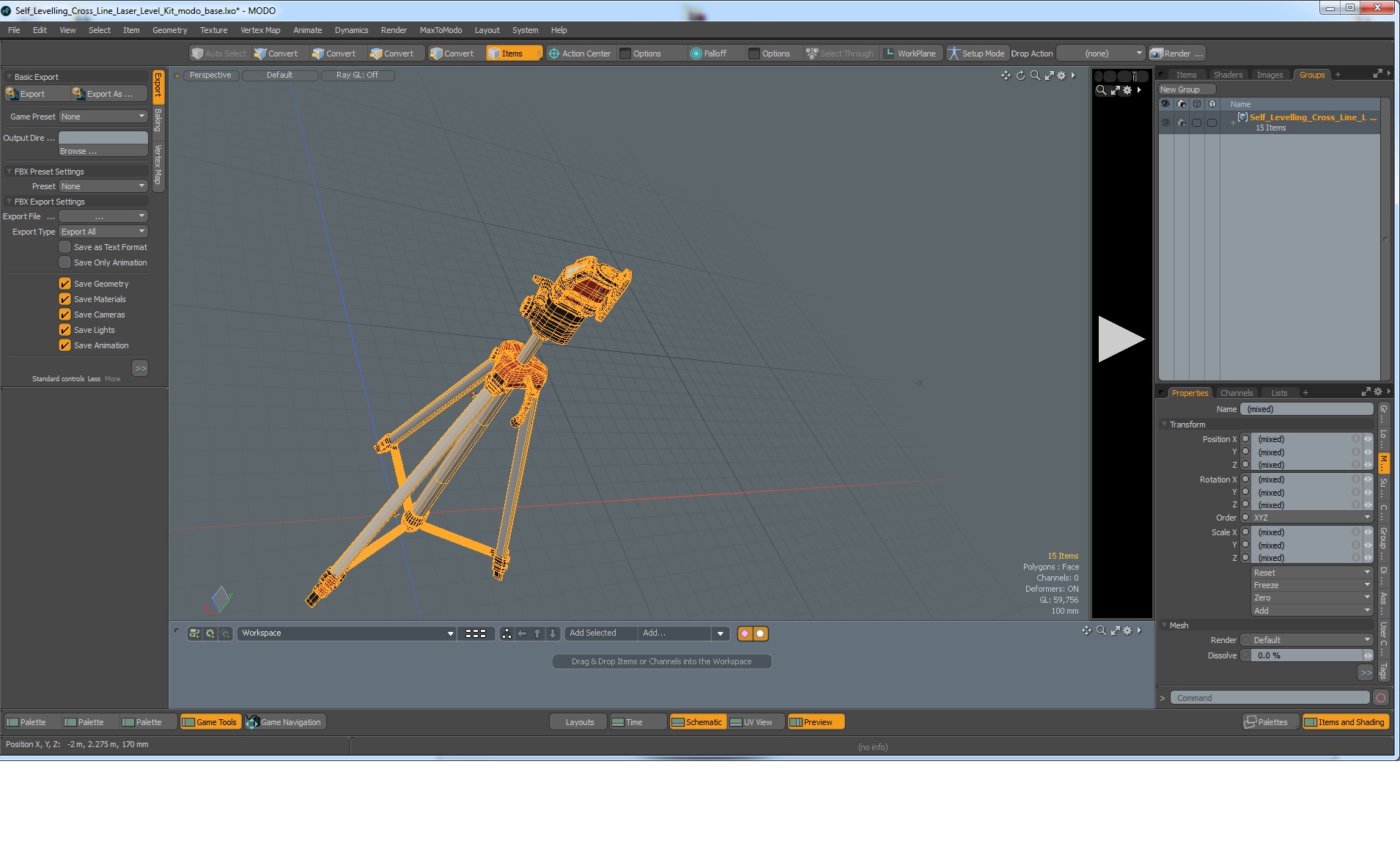Click the schematic down arrow icon

(x=553, y=633)
